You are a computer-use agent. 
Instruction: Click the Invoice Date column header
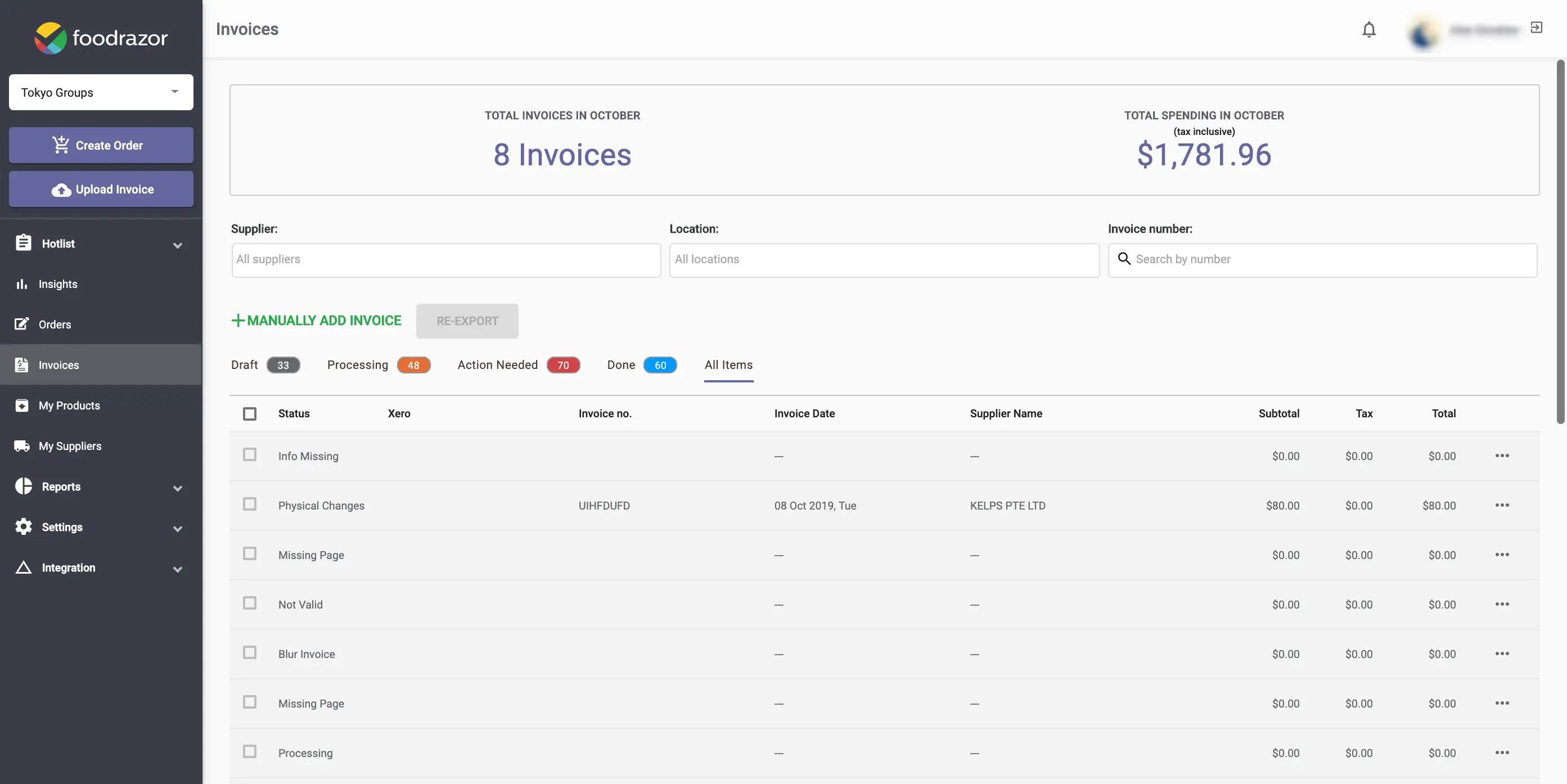804,413
